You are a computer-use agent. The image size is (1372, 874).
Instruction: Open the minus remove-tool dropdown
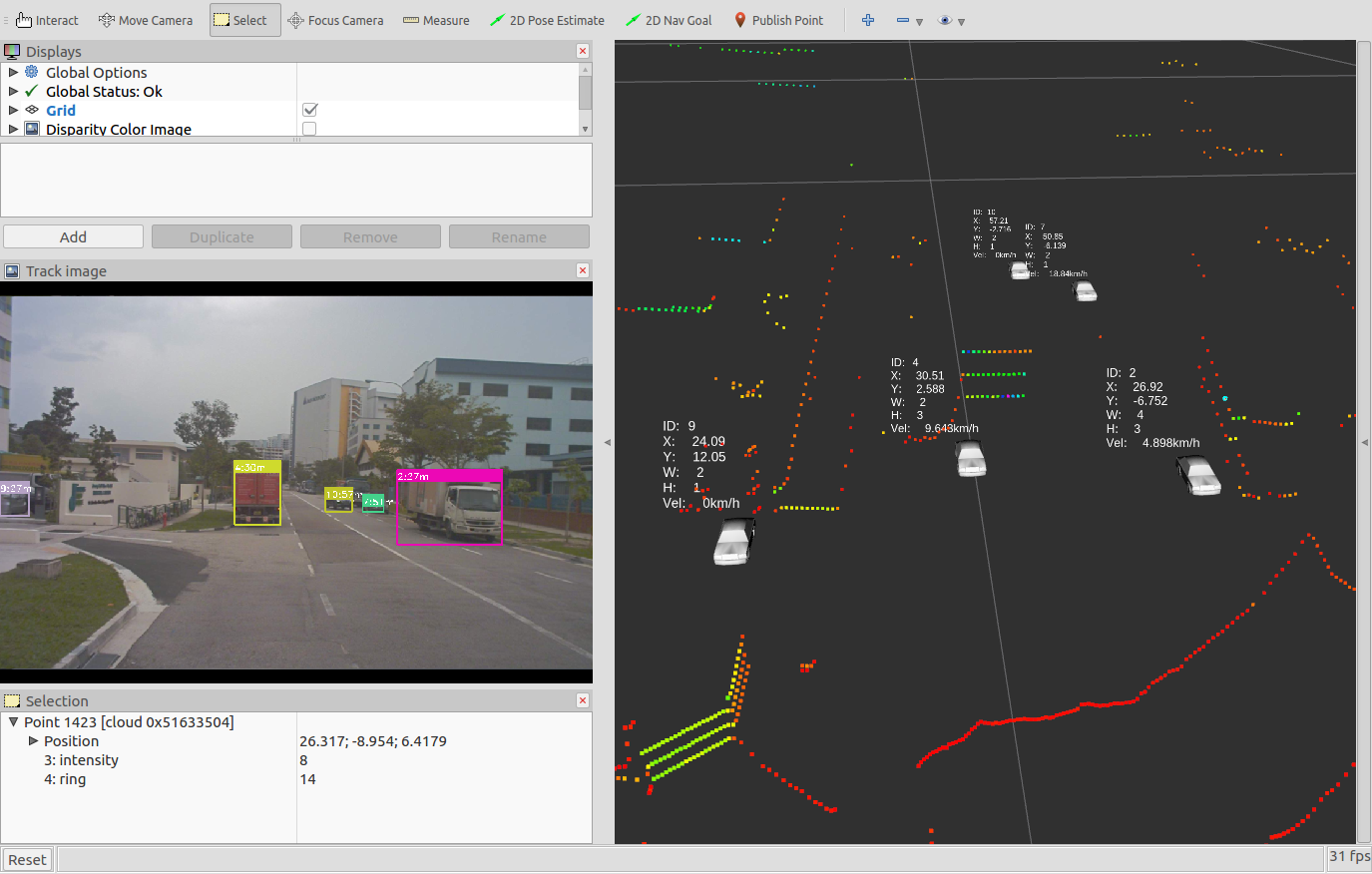[x=909, y=21]
